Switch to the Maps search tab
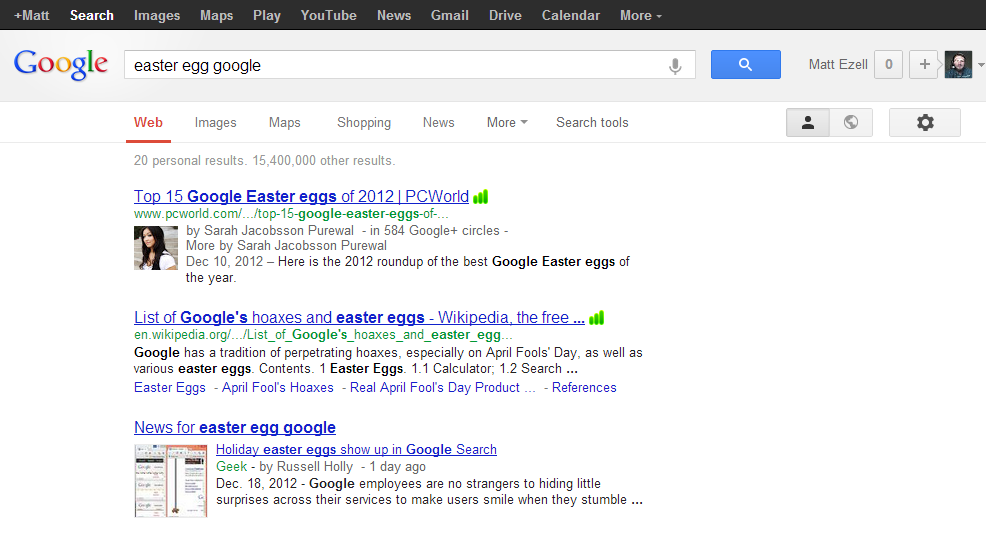986x542 pixels. pos(285,123)
